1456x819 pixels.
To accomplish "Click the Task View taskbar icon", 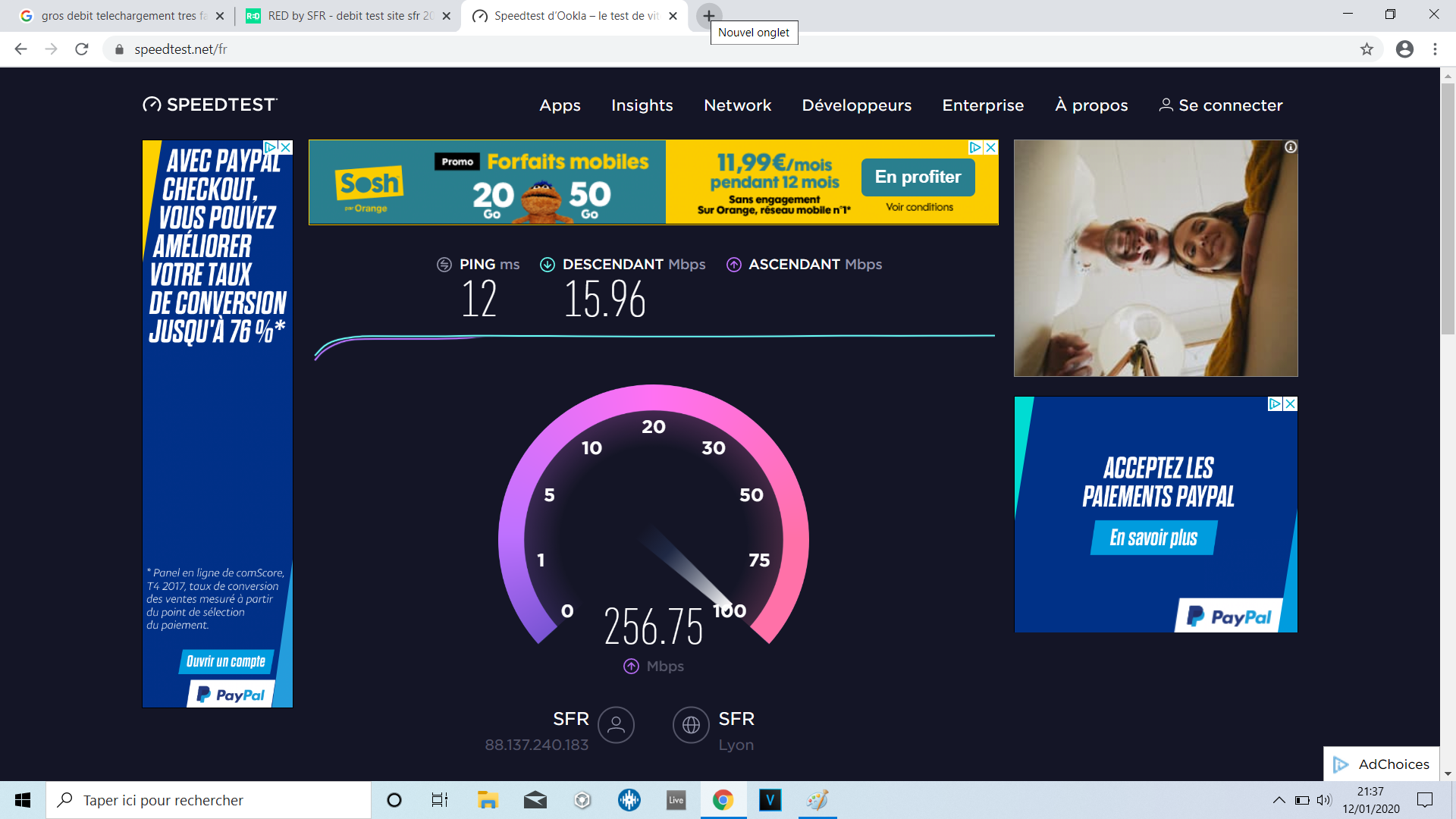I will 440,800.
